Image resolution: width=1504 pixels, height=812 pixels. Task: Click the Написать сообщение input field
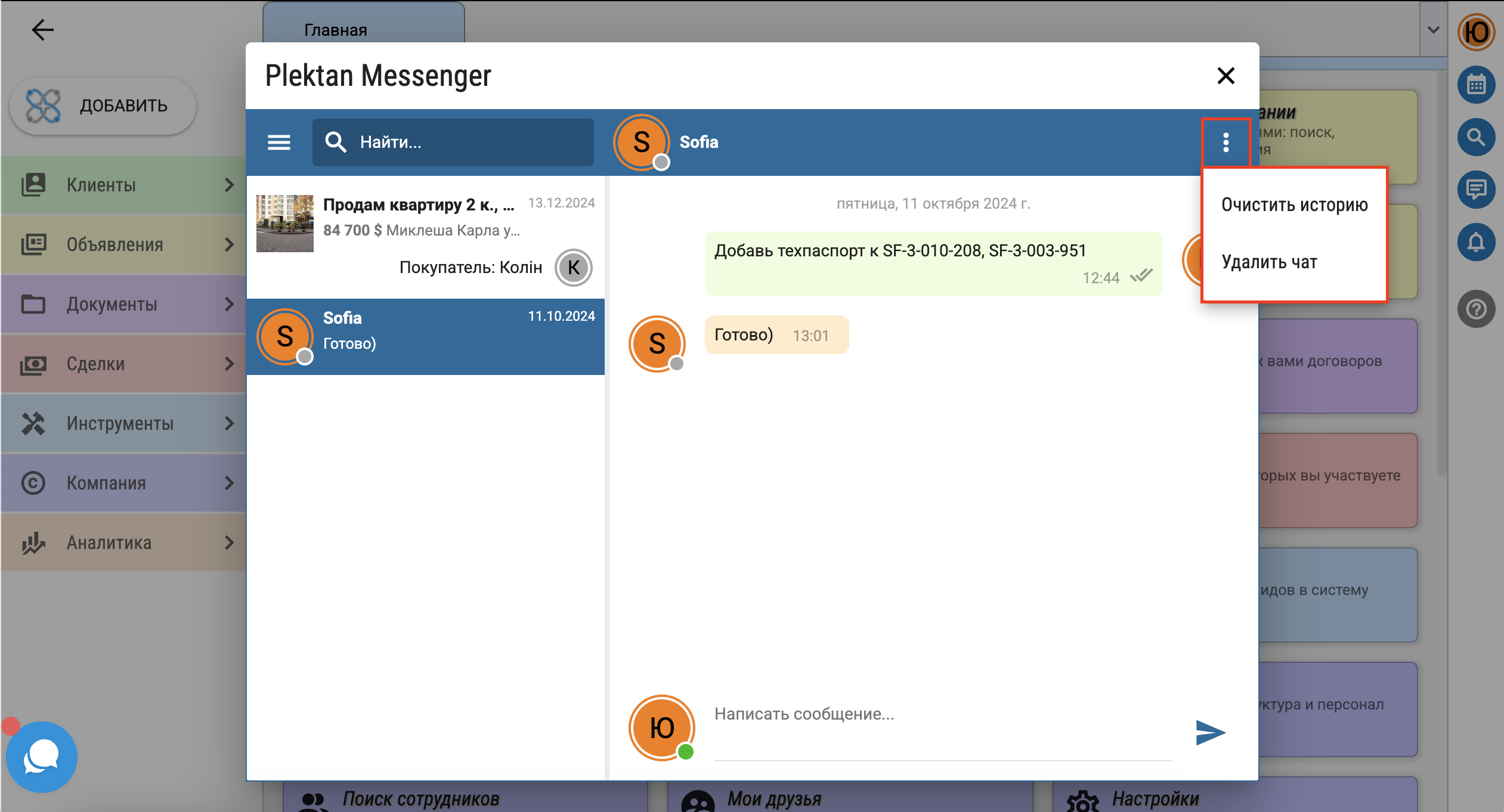point(943,729)
